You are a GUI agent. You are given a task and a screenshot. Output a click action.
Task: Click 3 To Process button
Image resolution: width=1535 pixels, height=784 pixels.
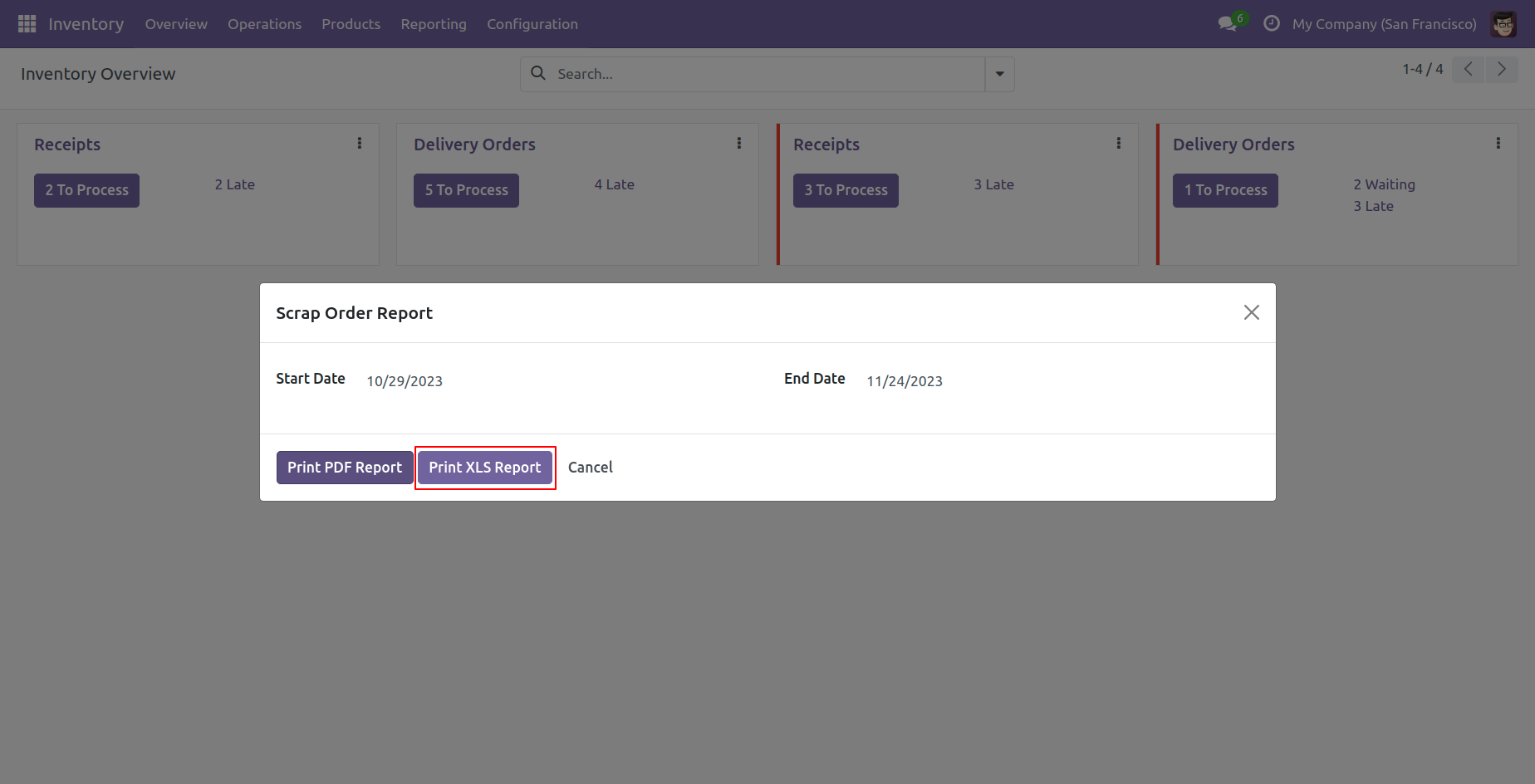tap(846, 190)
